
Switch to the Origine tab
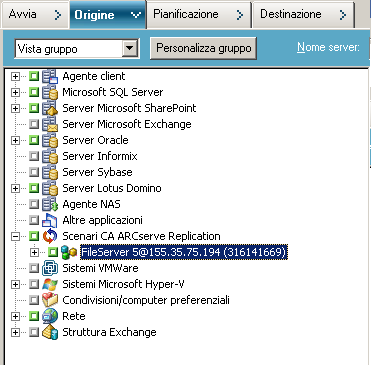(107, 14)
